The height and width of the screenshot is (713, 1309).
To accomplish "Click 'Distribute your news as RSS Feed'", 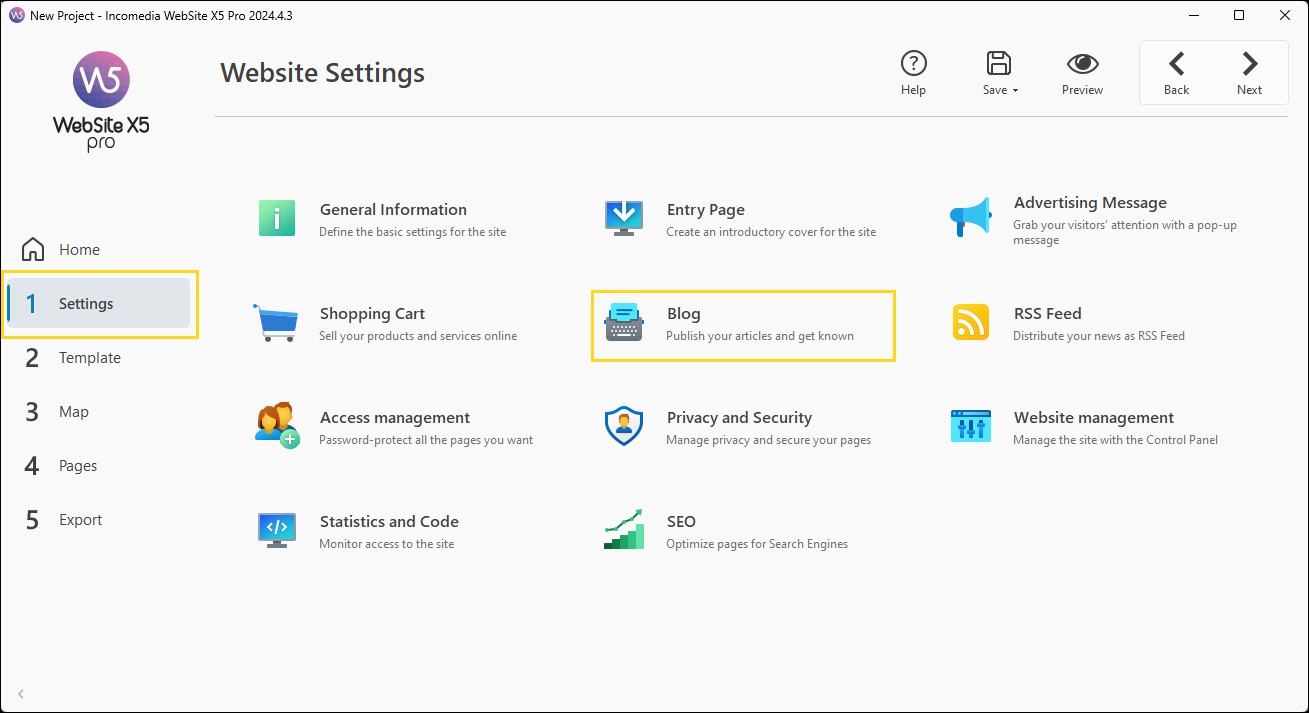I will pyautogui.click(x=1099, y=336).
